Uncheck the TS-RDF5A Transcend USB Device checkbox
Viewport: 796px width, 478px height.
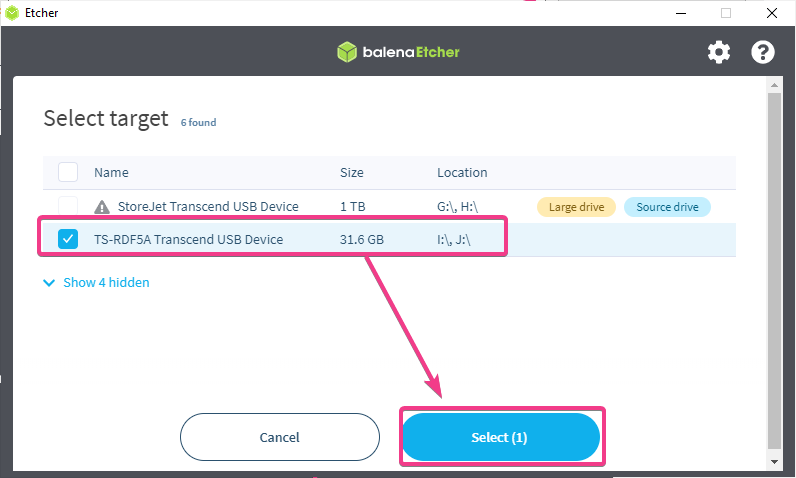point(68,239)
